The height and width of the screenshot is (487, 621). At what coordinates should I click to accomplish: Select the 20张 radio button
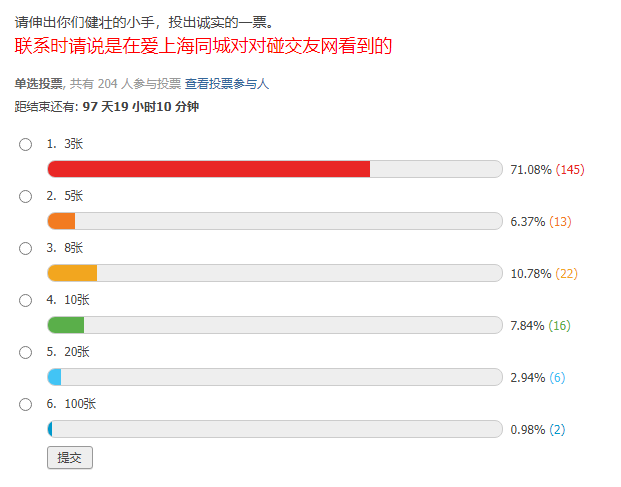coord(25,352)
